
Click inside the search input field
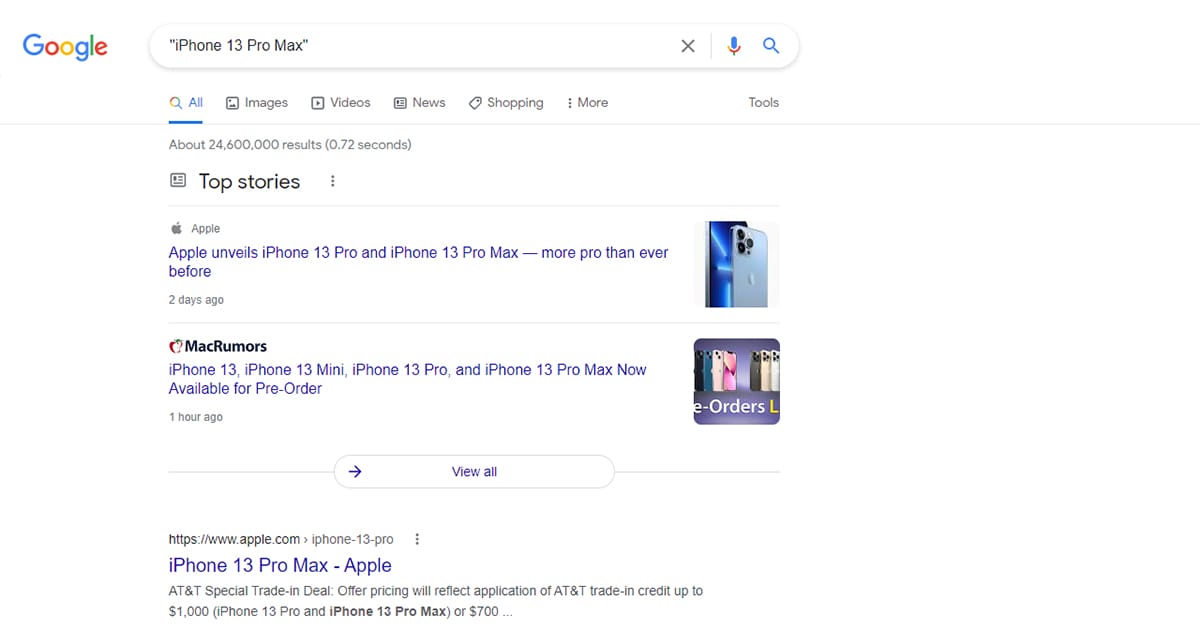400,45
